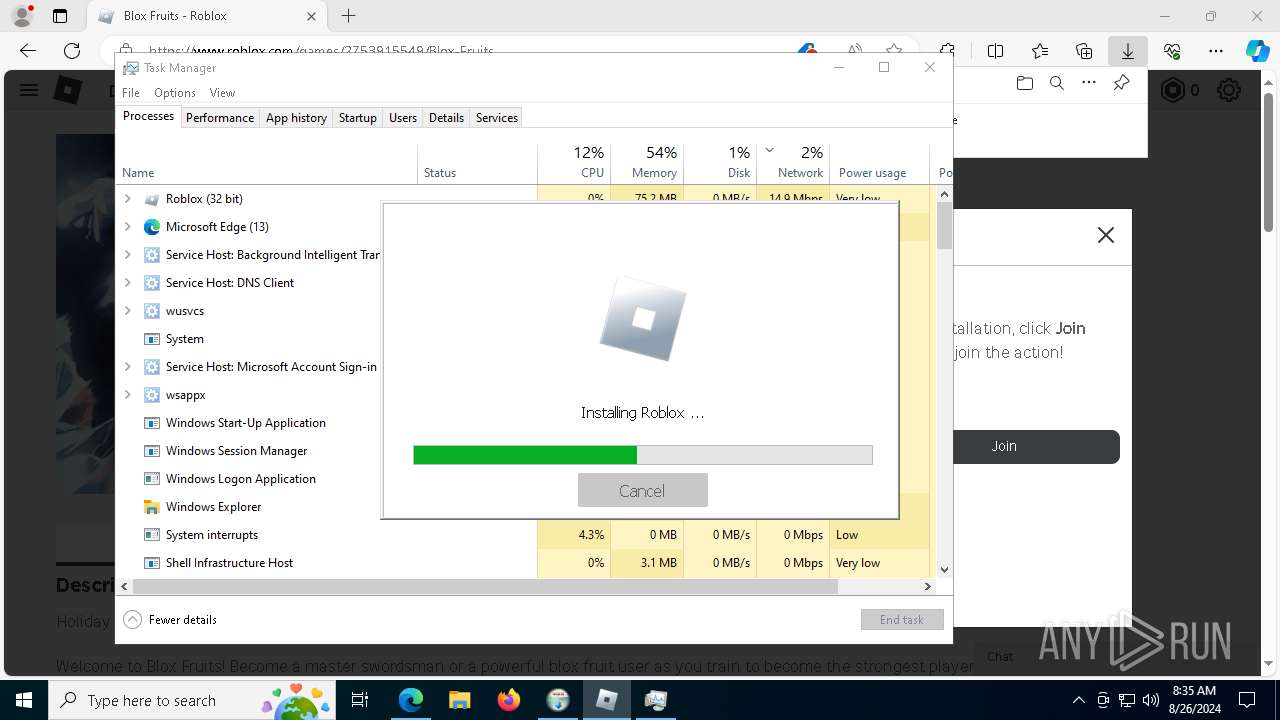The width and height of the screenshot is (1280, 720).
Task: Select the wsappx gear icon
Action: (x=152, y=395)
